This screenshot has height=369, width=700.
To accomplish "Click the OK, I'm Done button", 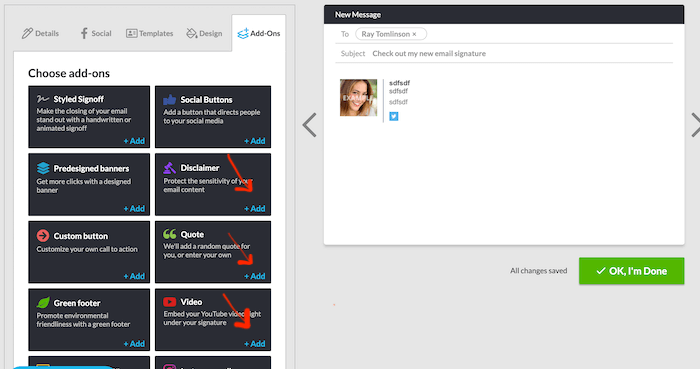I will point(631,271).
